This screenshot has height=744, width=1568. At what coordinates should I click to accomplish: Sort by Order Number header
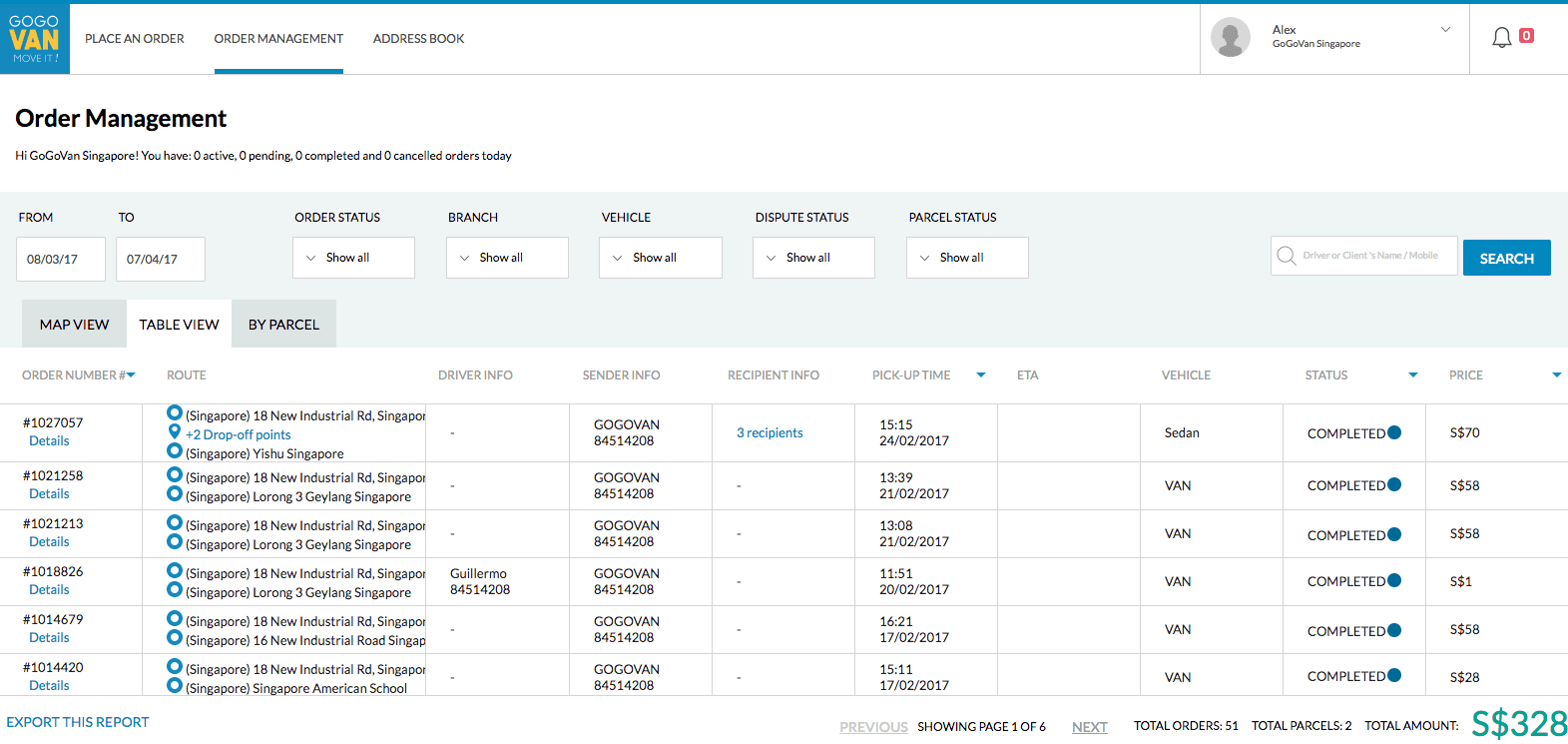[x=78, y=375]
